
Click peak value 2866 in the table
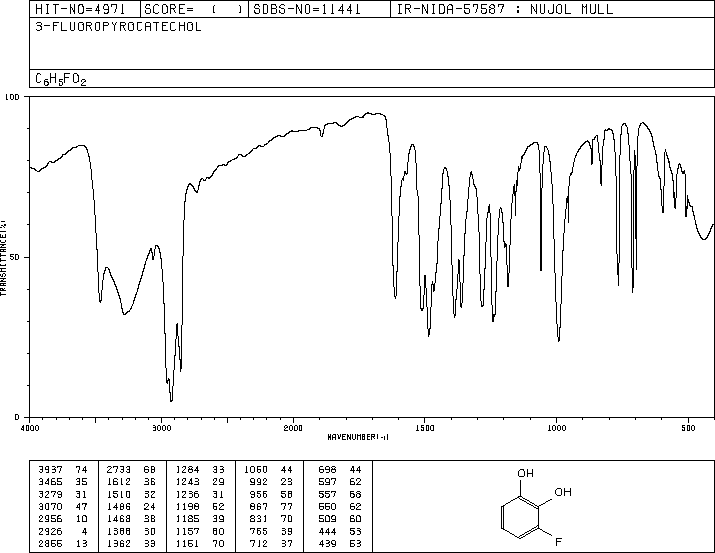tap(50, 543)
